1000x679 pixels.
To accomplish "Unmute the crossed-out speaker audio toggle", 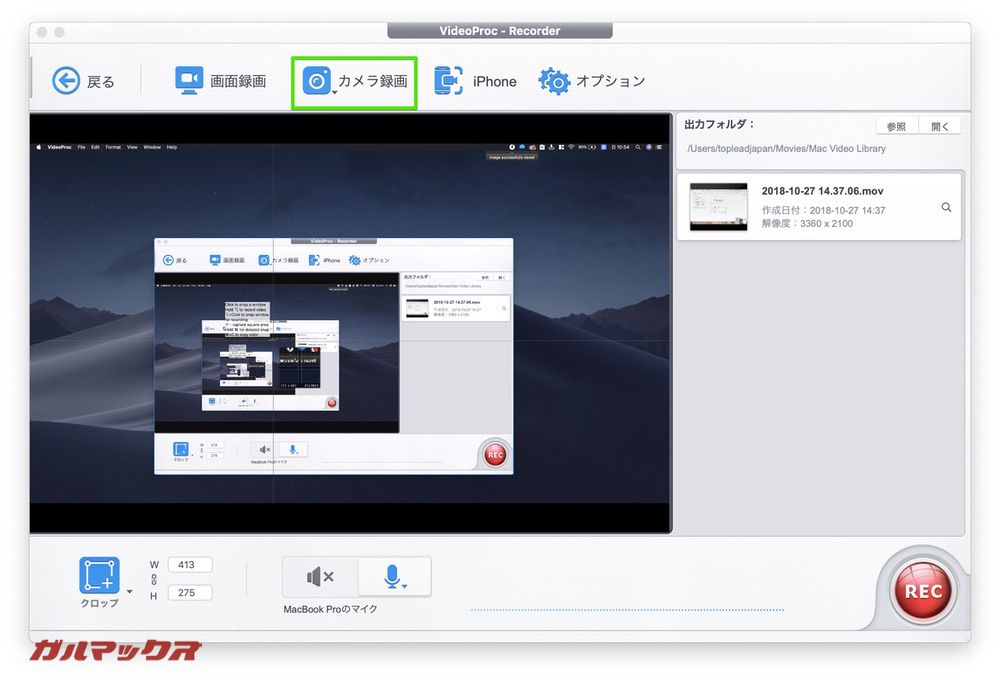I will click(318, 576).
